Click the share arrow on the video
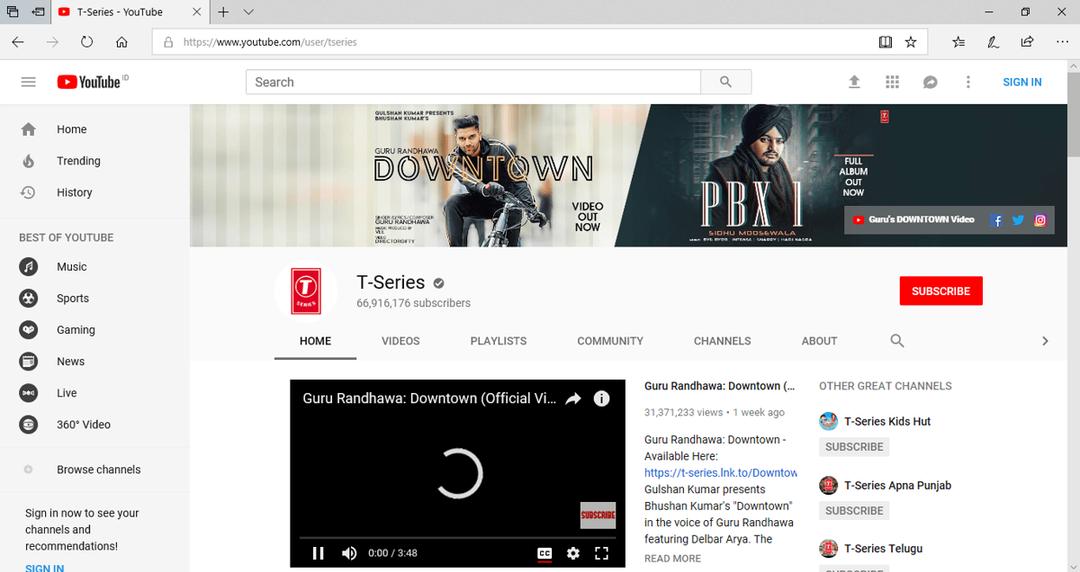Viewport: 1080px width, 572px height. click(573, 398)
